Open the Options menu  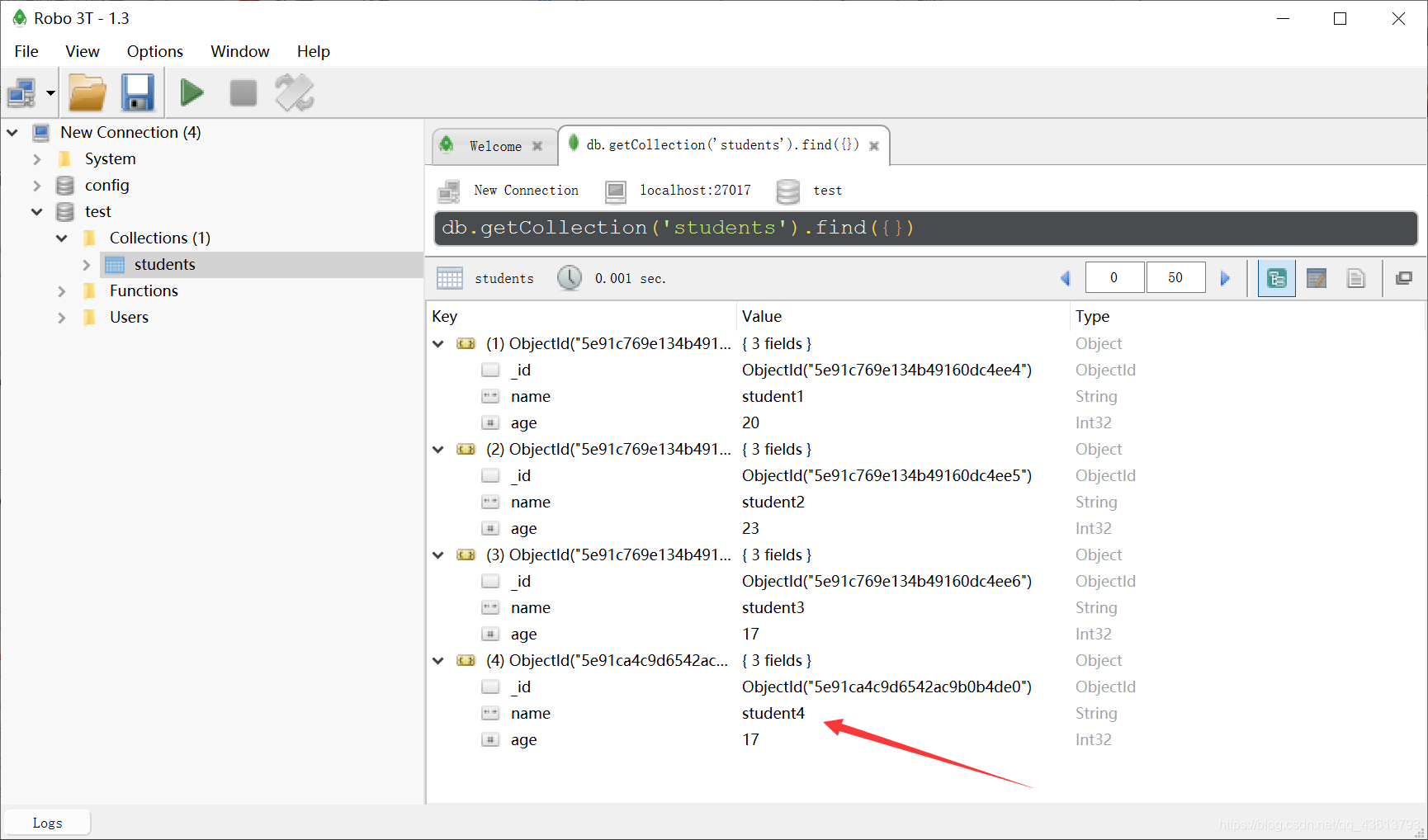point(155,51)
